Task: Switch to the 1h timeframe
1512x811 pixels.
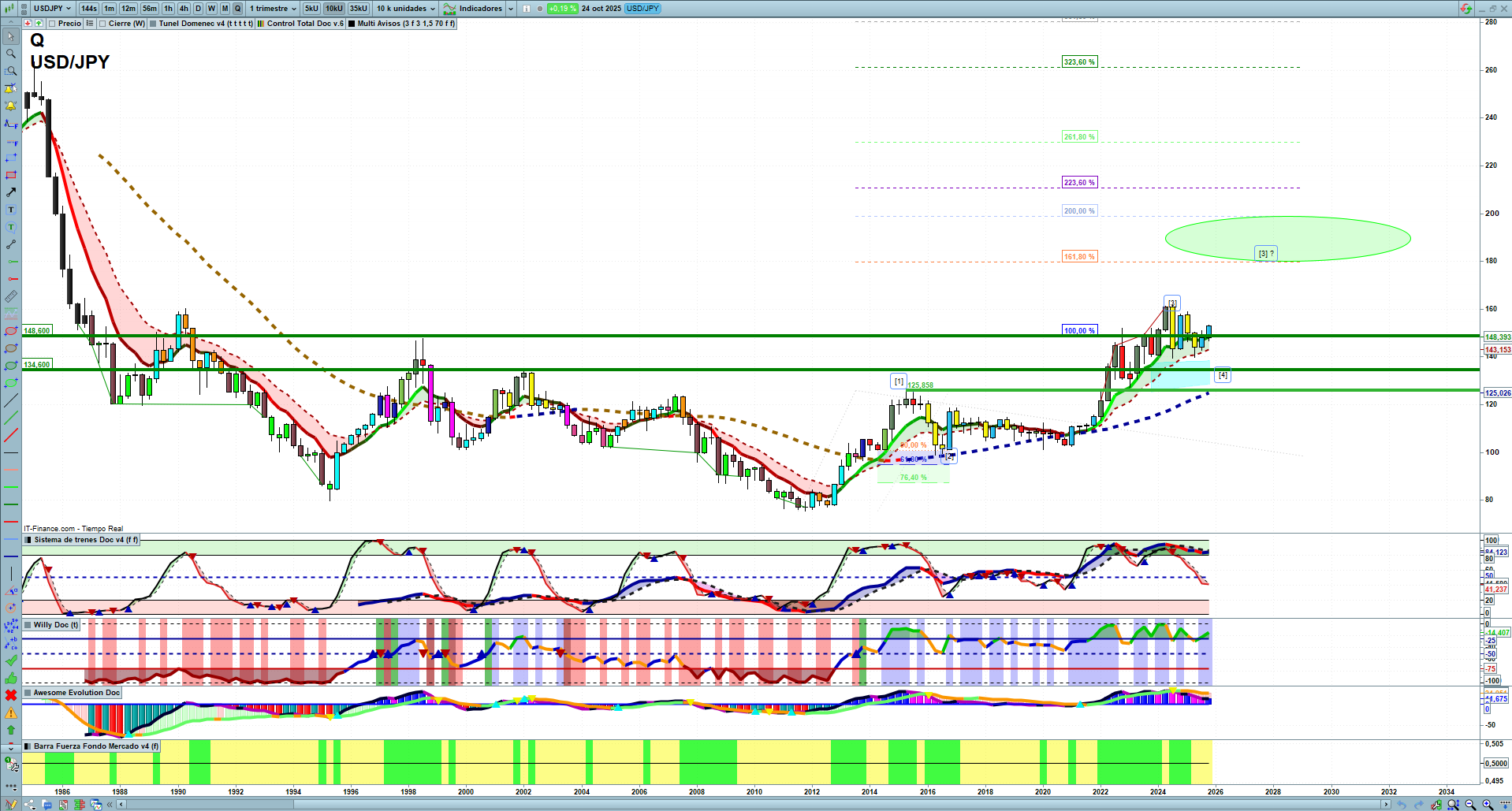Action: (169, 9)
